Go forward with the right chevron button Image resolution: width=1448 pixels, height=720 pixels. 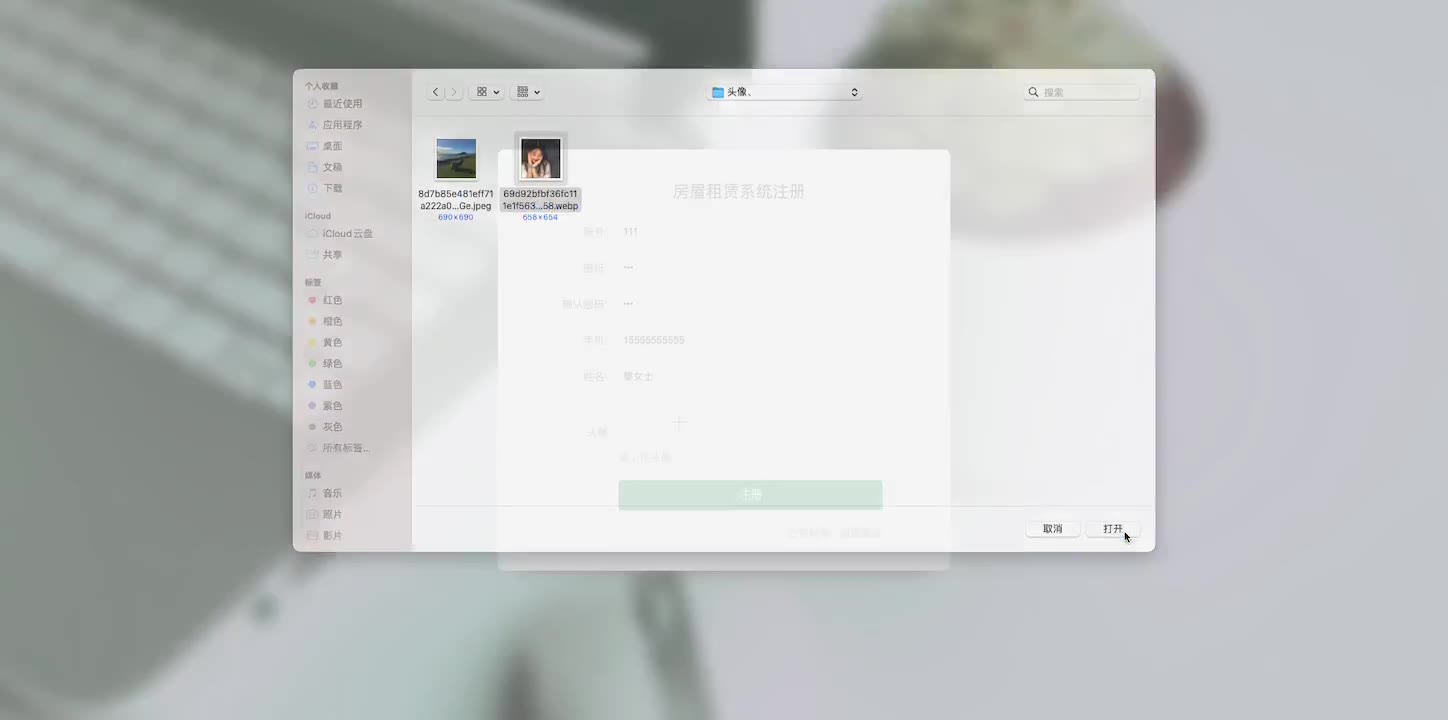pyautogui.click(x=454, y=92)
